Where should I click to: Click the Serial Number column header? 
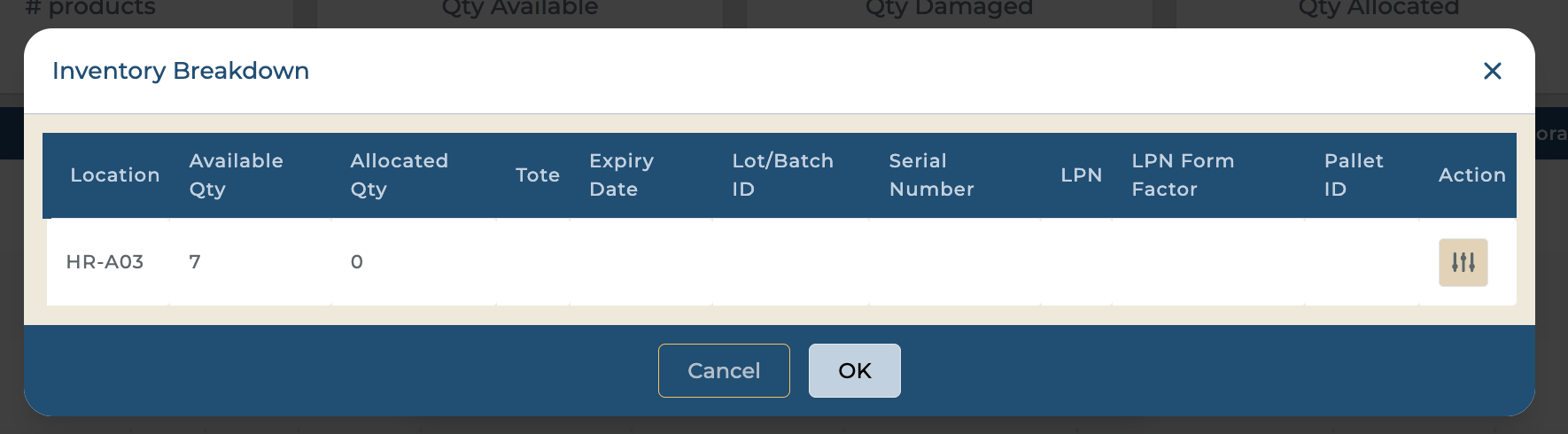(931, 175)
